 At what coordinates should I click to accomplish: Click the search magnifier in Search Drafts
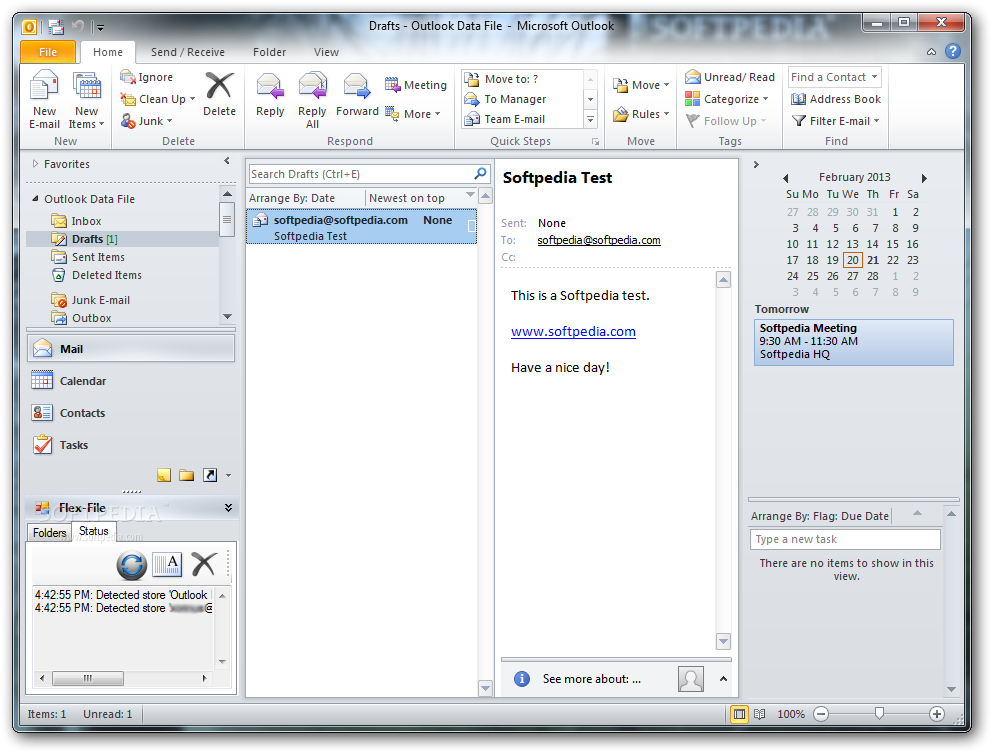tap(480, 173)
